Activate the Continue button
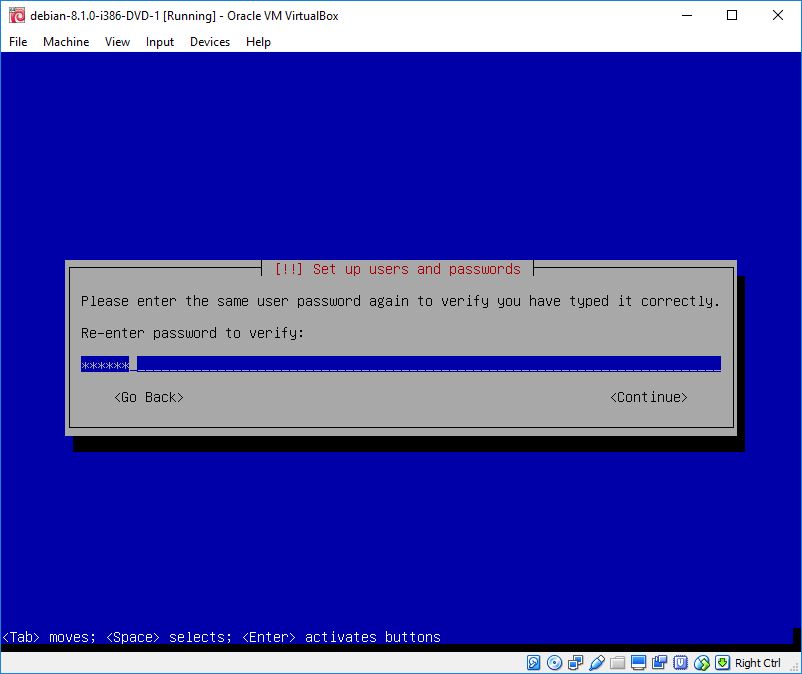The width and height of the screenshot is (802, 674). click(x=649, y=397)
